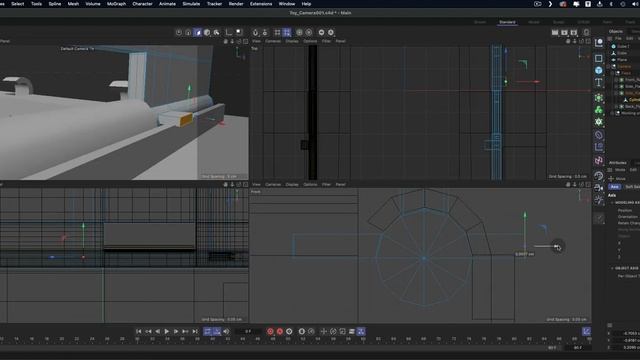This screenshot has height=360, width=640.
Task: Expand the Camera item in Objects list
Action: [x=609, y=66]
